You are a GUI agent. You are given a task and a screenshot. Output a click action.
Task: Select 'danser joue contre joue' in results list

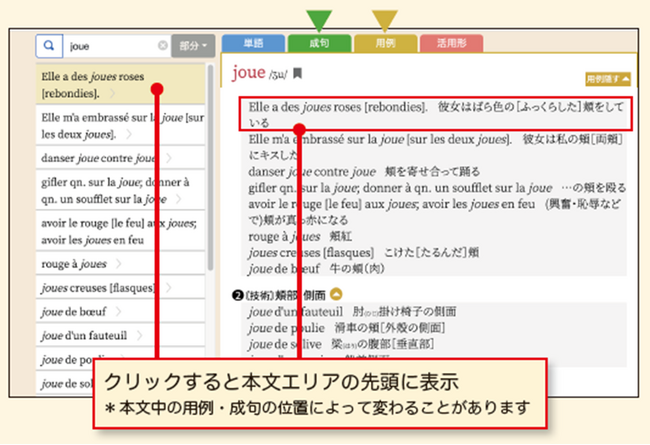(97, 157)
